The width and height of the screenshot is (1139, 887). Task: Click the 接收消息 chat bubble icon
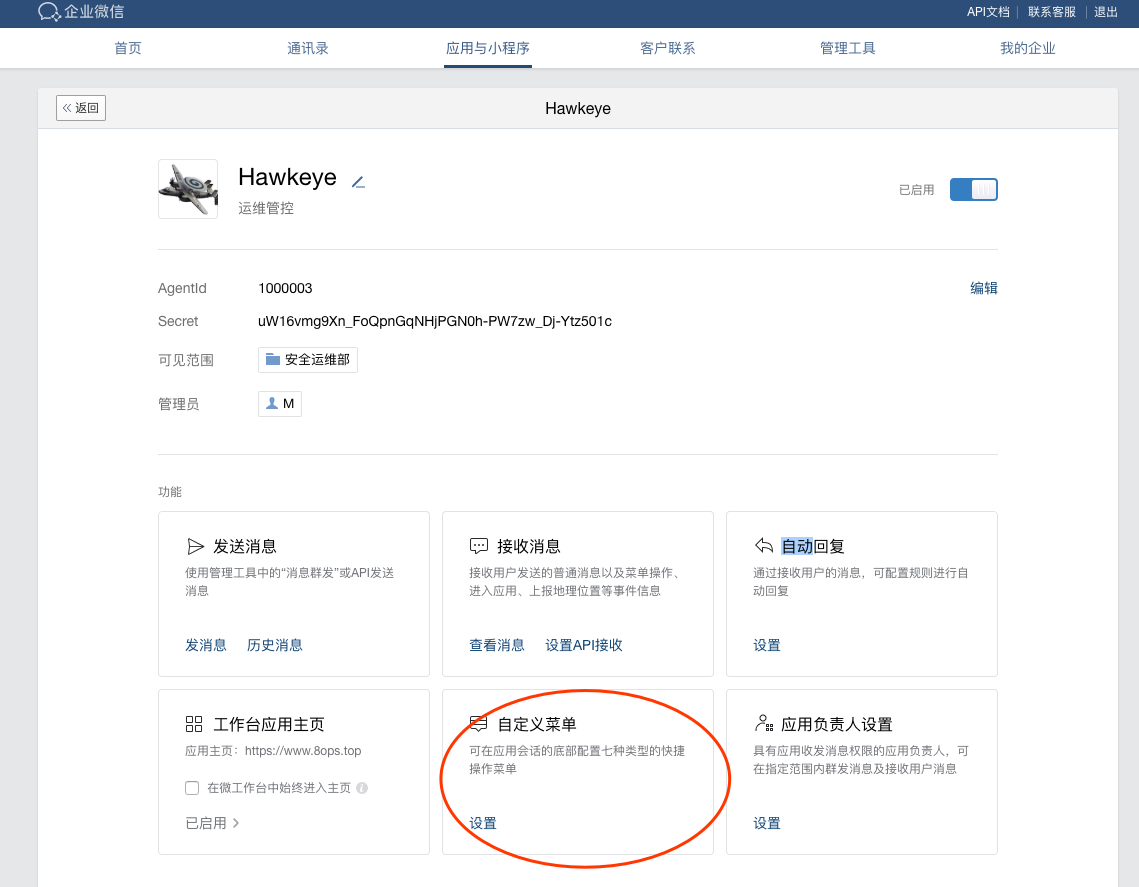tap(479, 546)
